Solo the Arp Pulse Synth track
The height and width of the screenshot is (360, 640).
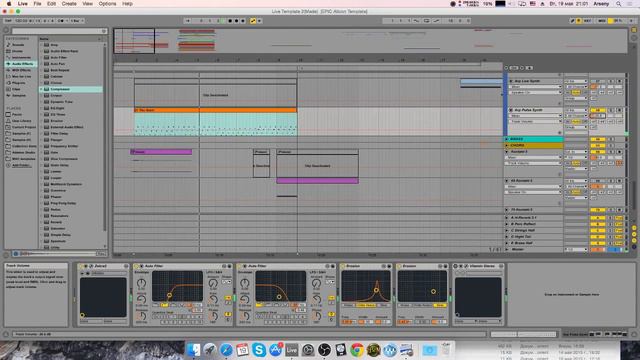coord(611,110)
